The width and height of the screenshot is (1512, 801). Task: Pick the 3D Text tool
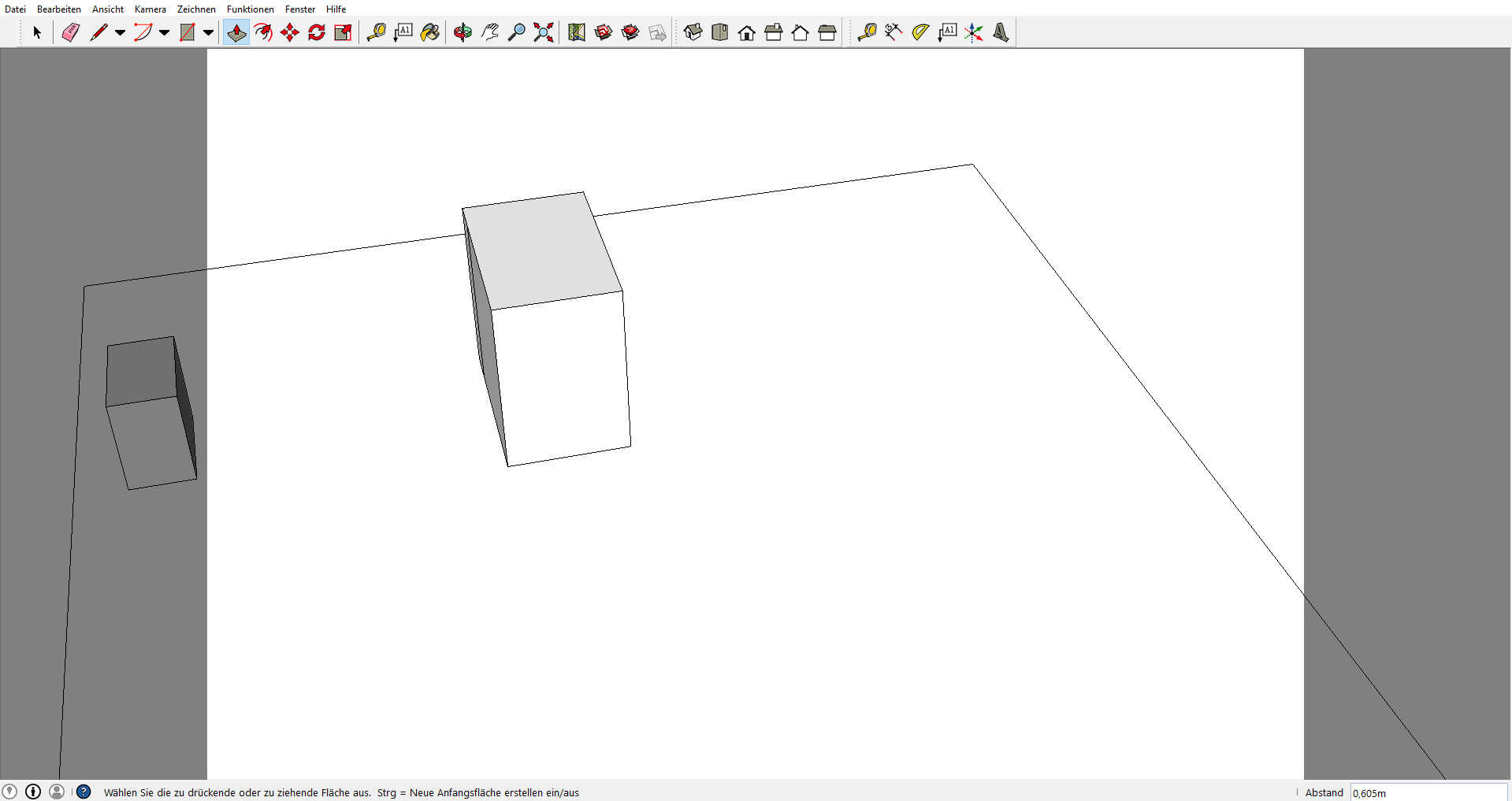(x=1001, y=32)
